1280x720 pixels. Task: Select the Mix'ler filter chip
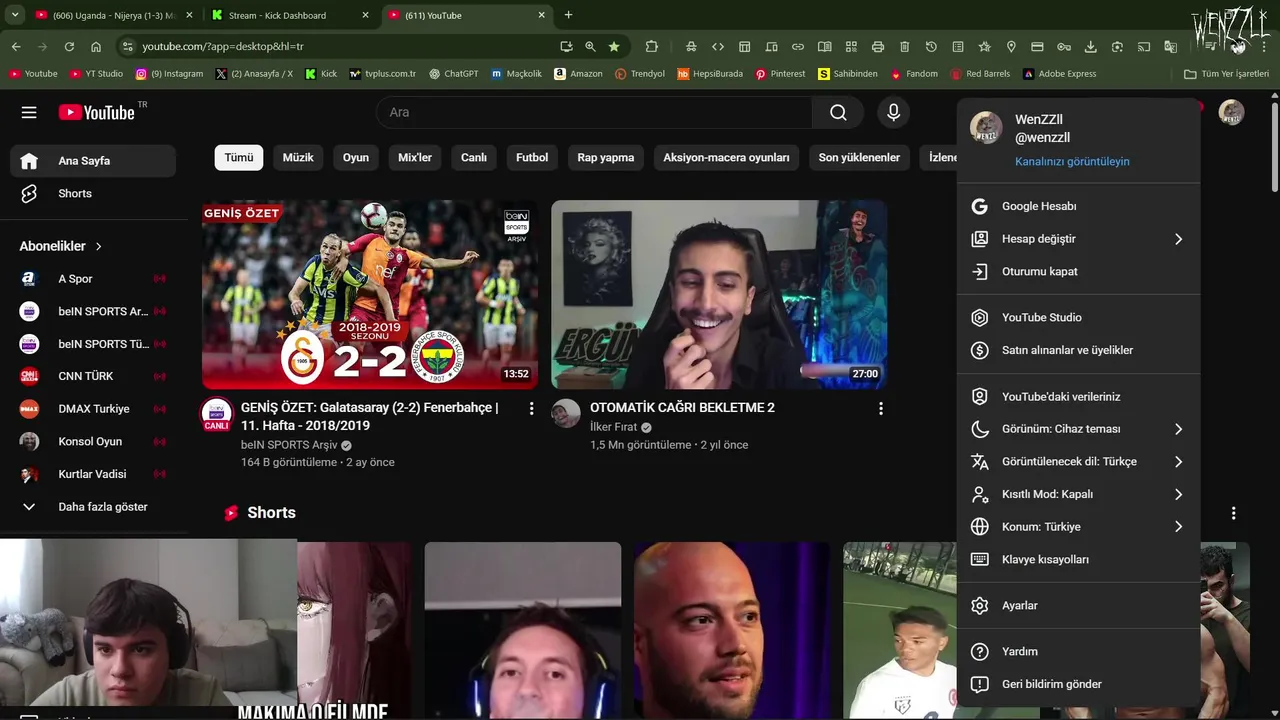coord(415,157)
